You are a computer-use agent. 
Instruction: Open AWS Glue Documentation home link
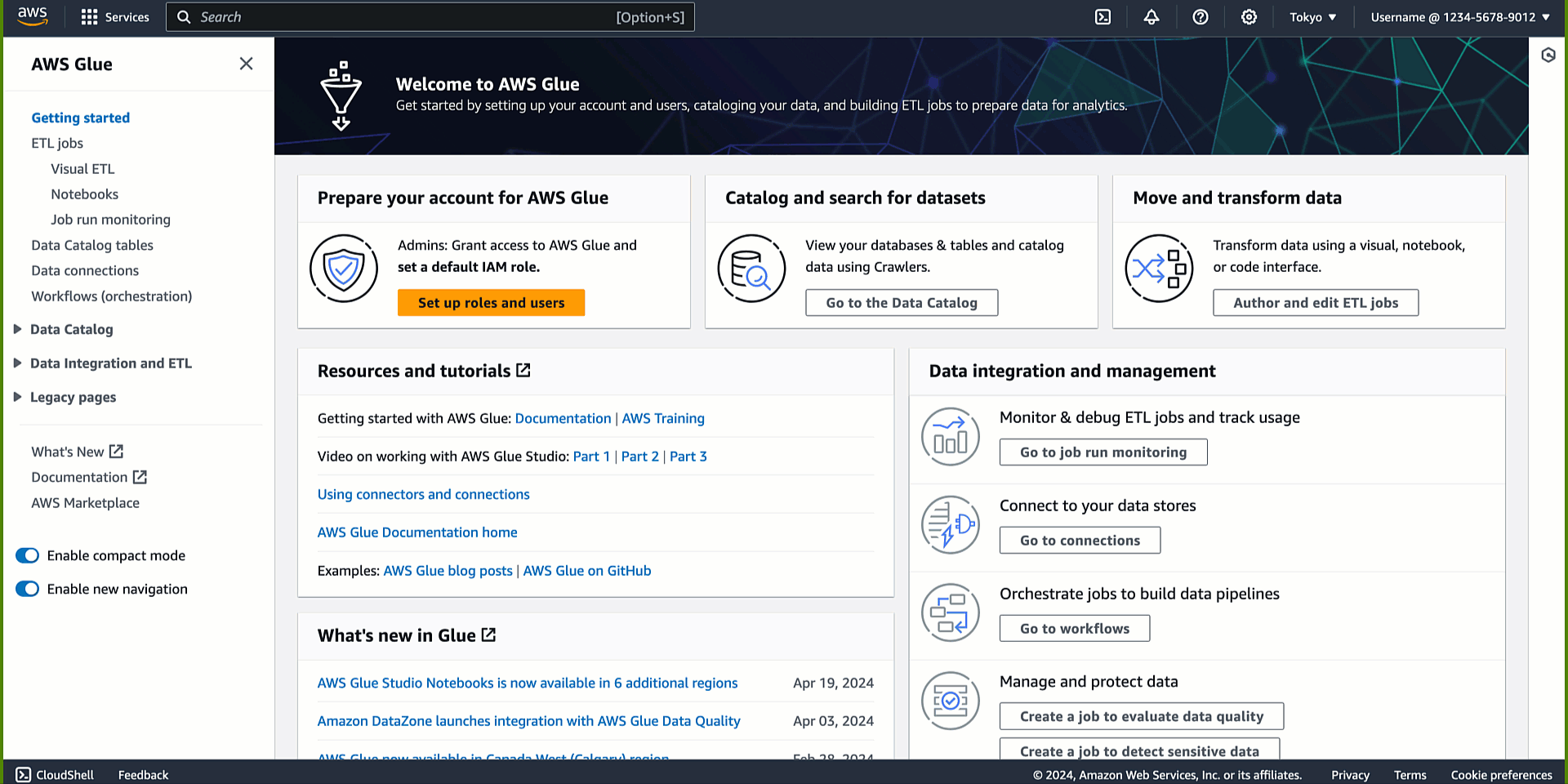(417, 532)
